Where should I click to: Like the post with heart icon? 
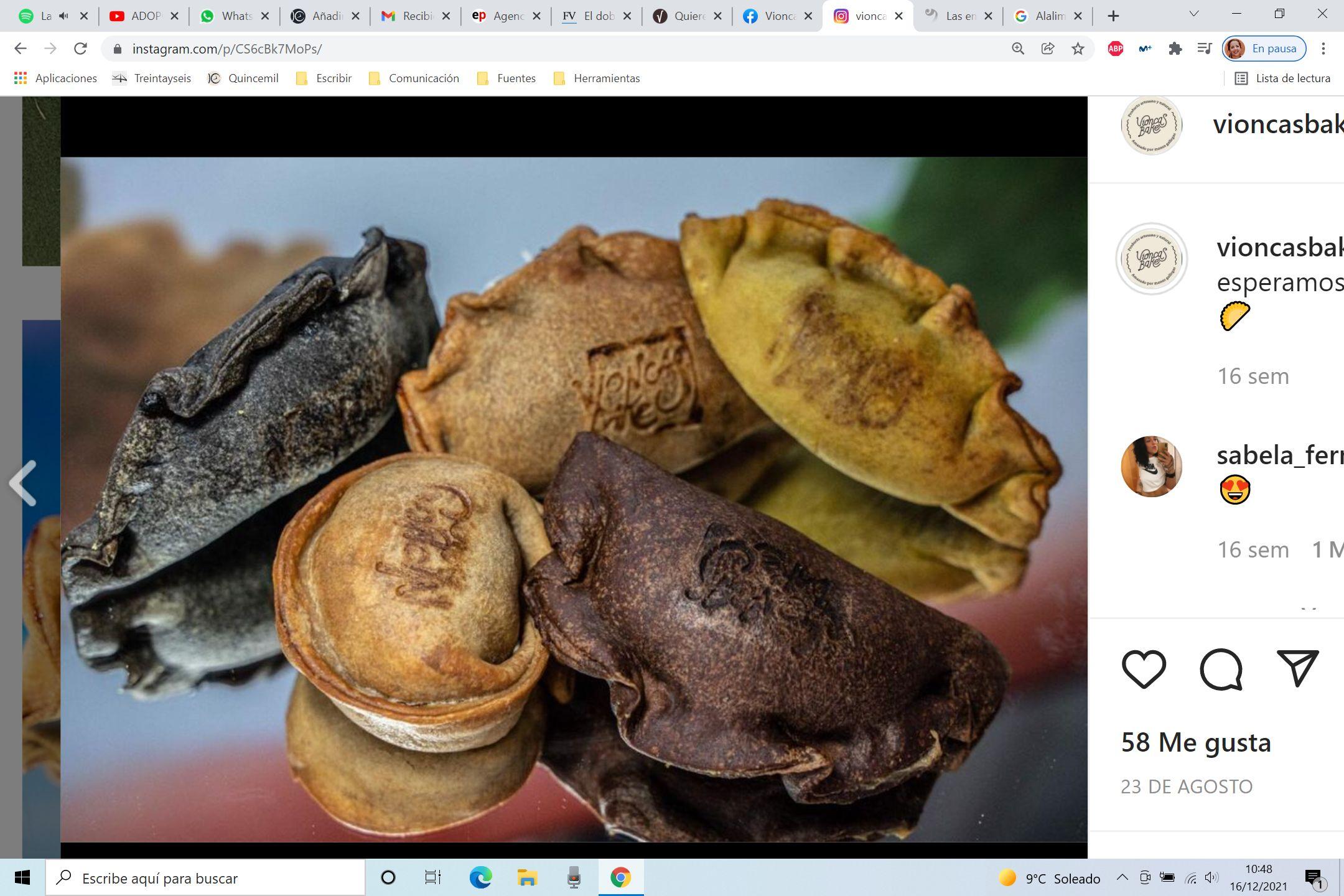pyautogui.click(x=1144, y=669)
